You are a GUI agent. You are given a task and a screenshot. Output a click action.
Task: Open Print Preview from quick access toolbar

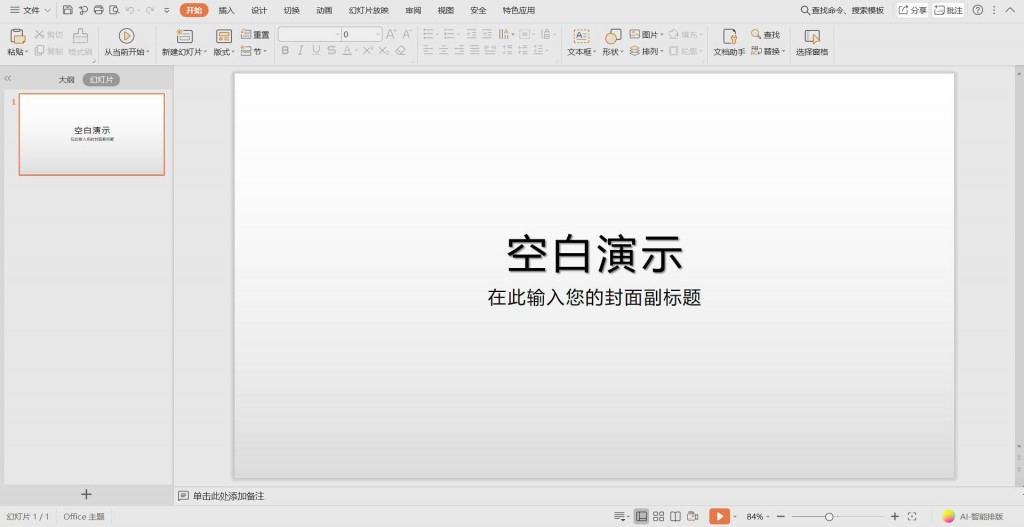114,10
